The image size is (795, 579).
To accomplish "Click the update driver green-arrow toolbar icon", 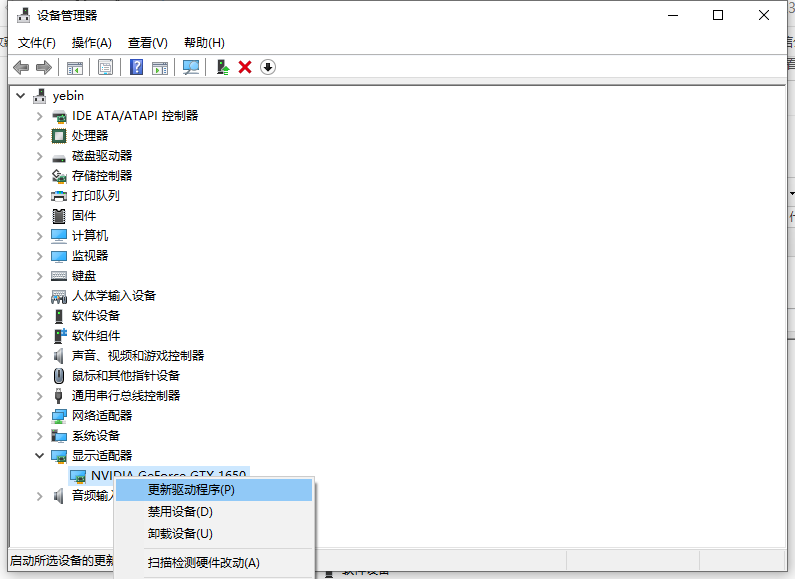I will point(223,67).
